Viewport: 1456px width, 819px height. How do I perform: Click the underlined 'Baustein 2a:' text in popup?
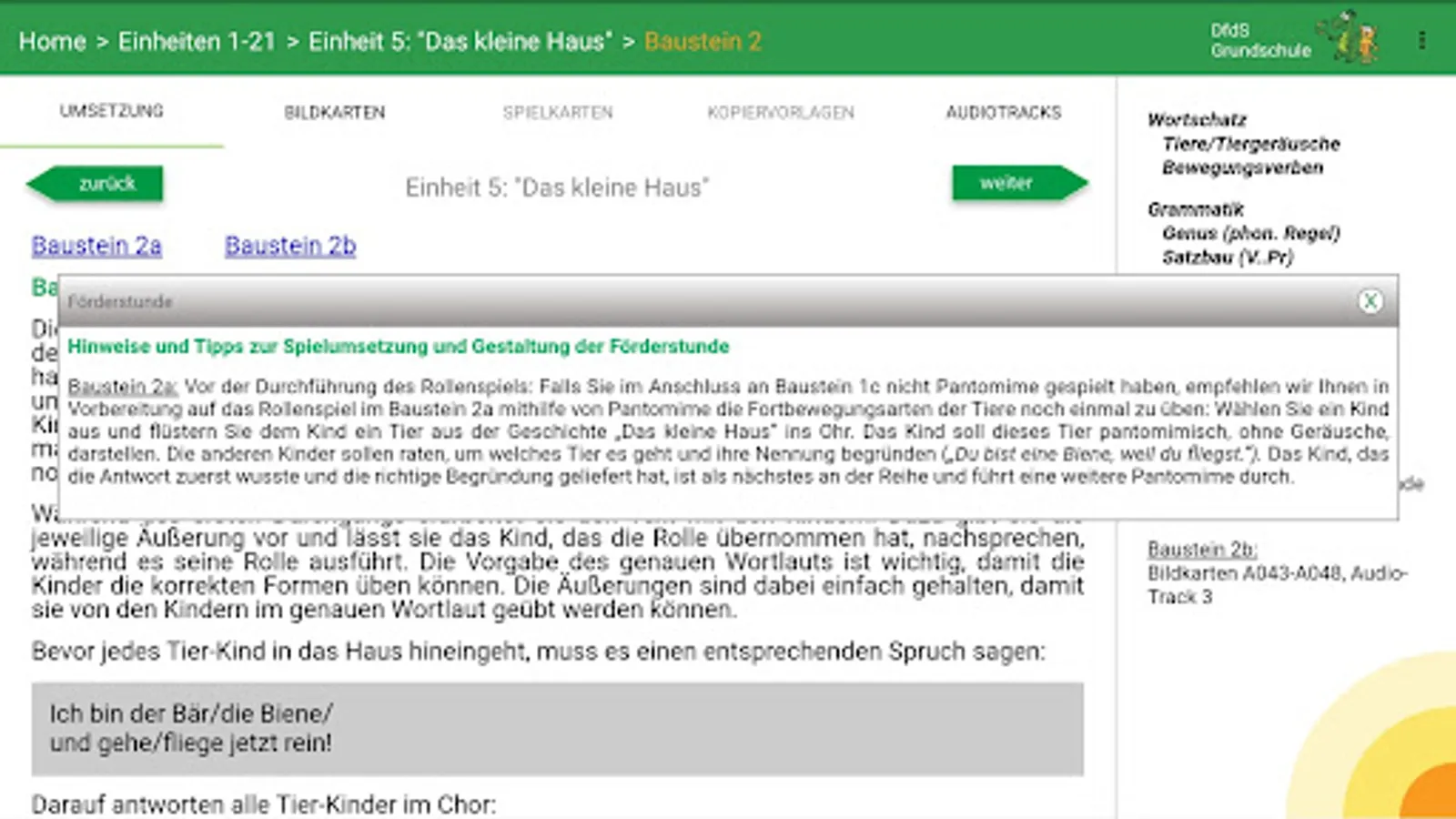(x=123, y=387)
